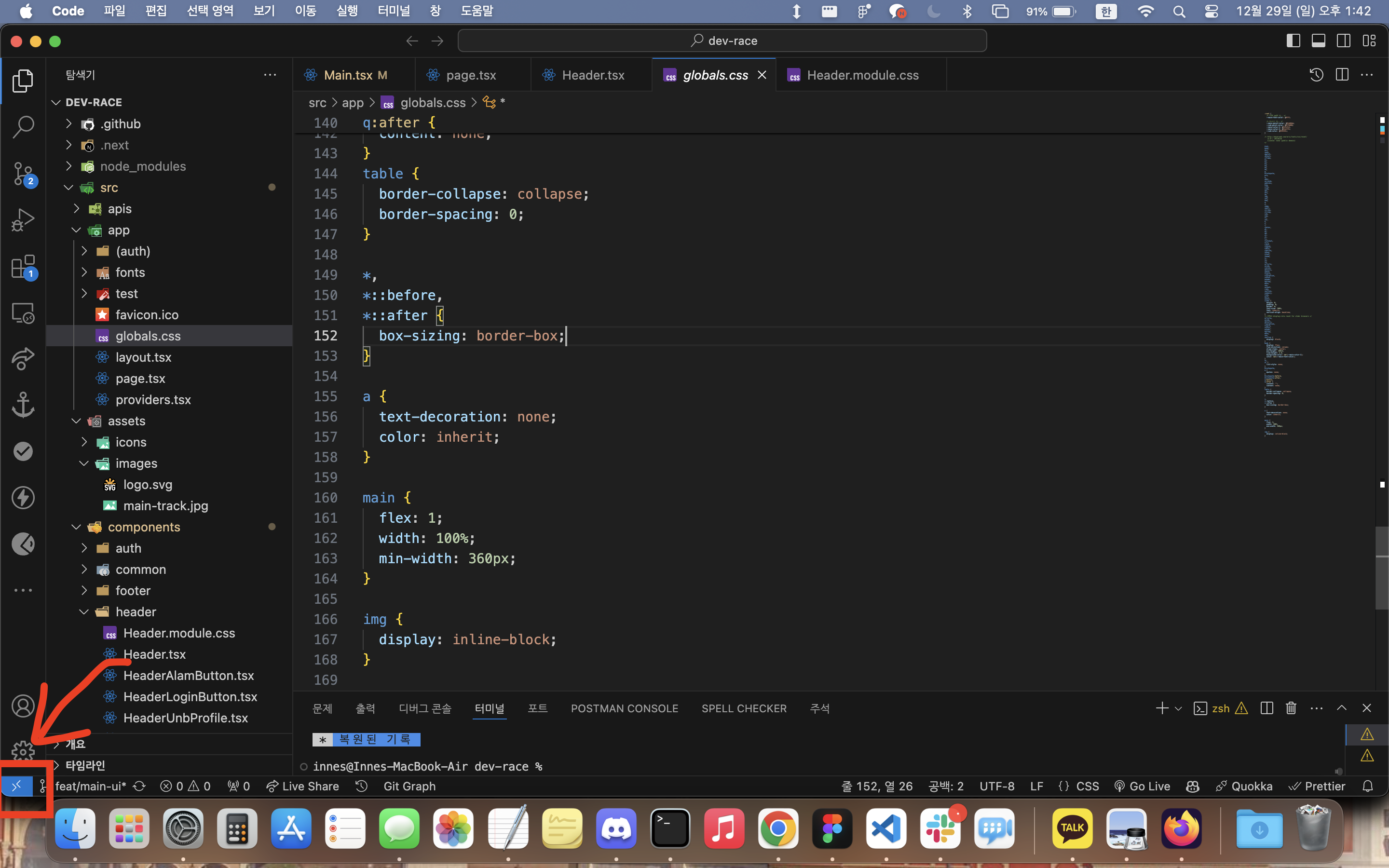
Task: Open Git Graph from the status bar
Action: pyautogui.click(x=409, y=786)
